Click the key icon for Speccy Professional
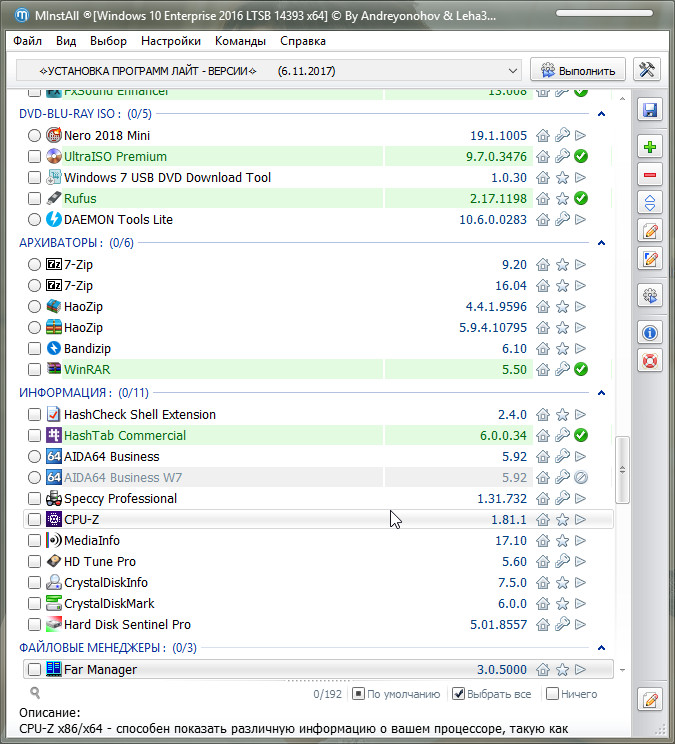 (x=562, y=498)
